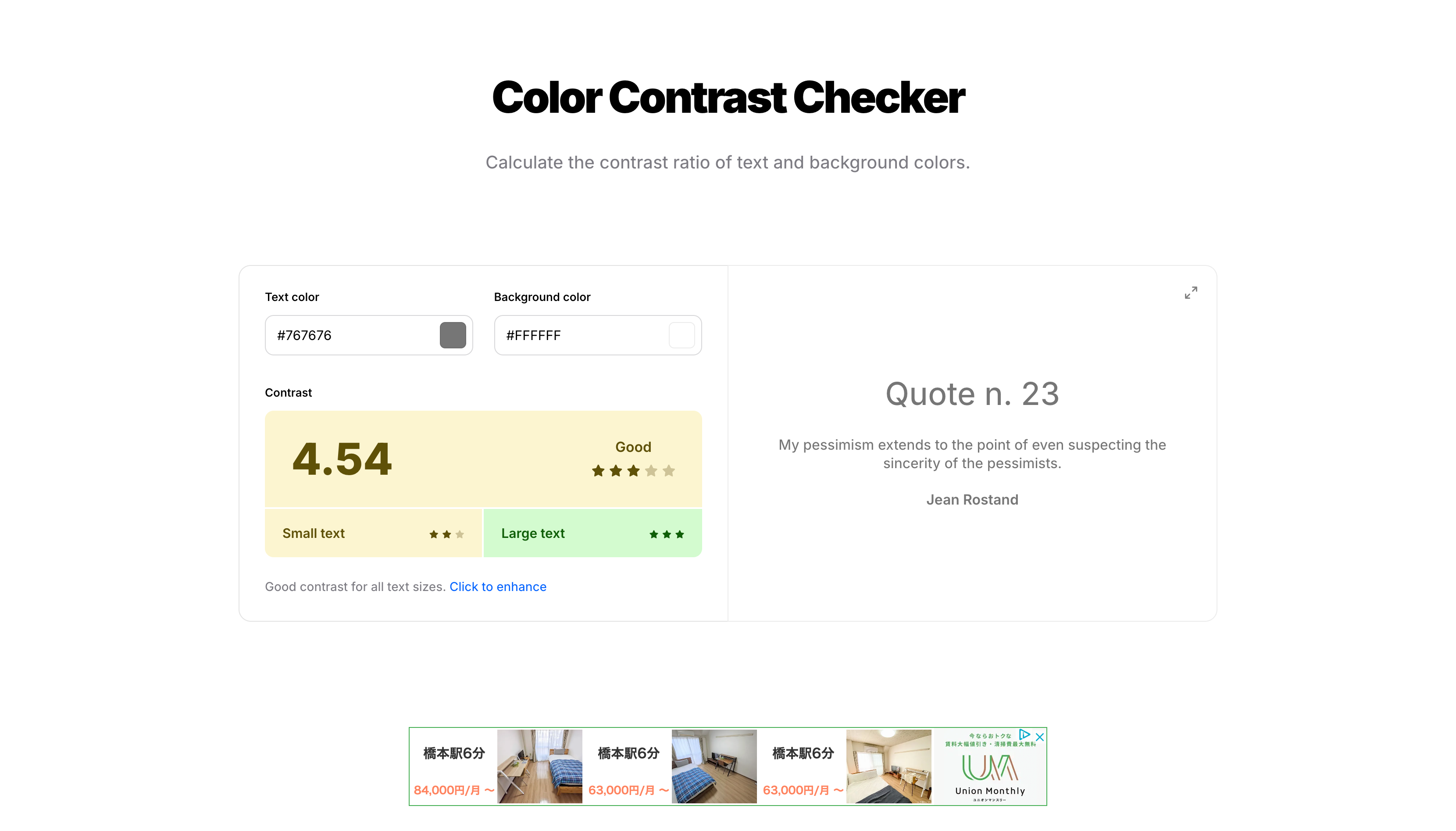The width and height of the screenshot is (1456, 831).
Task: Open the first apartment photo in the ad
Action: (x=539, y=766)
